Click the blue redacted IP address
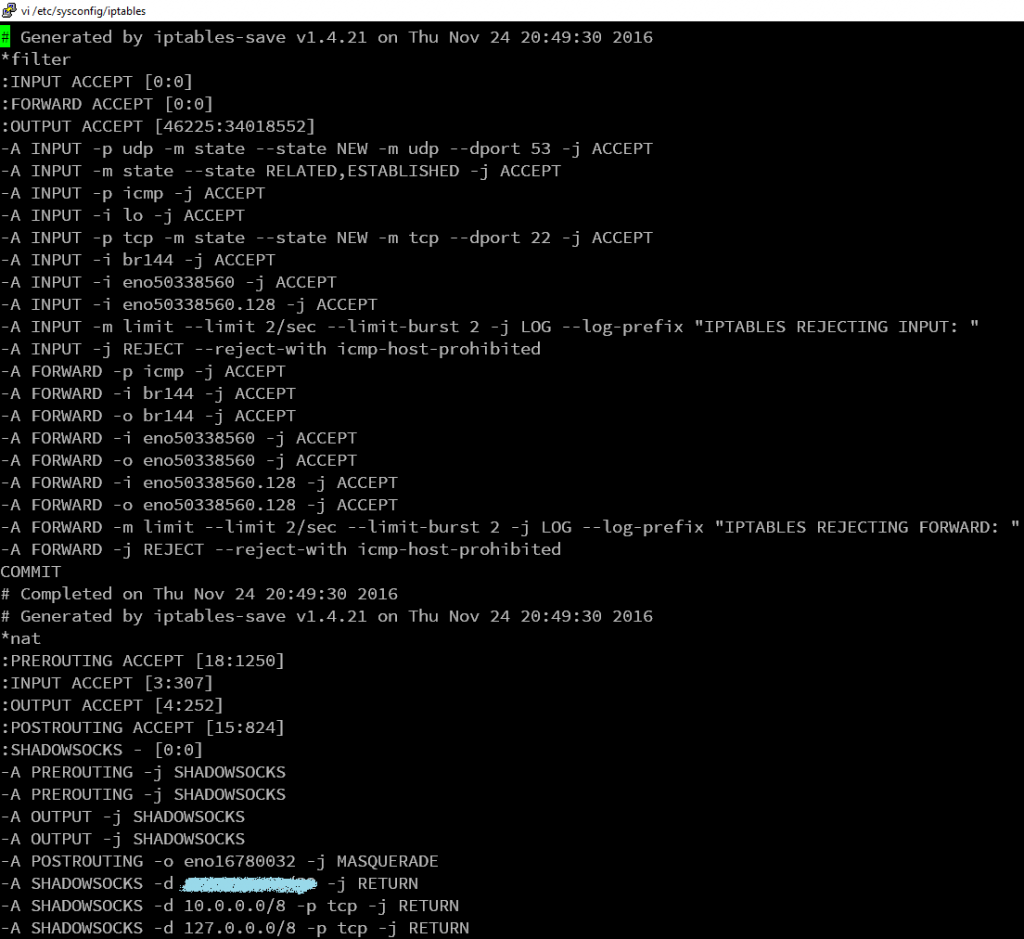 pyautogui.click(x=250, y=884)
